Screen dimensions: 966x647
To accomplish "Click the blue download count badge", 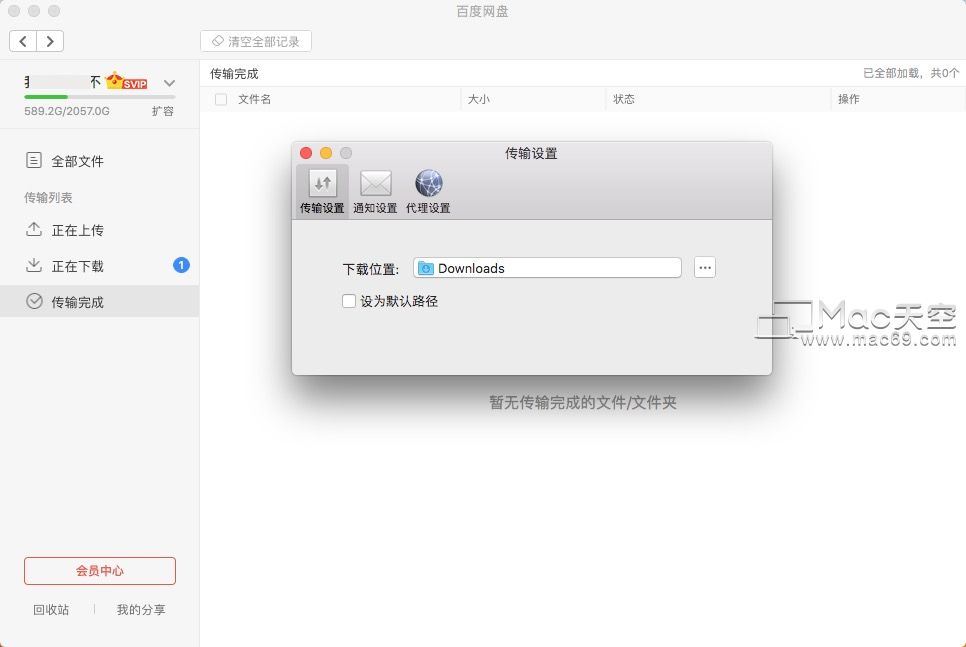I will point(181,265).
